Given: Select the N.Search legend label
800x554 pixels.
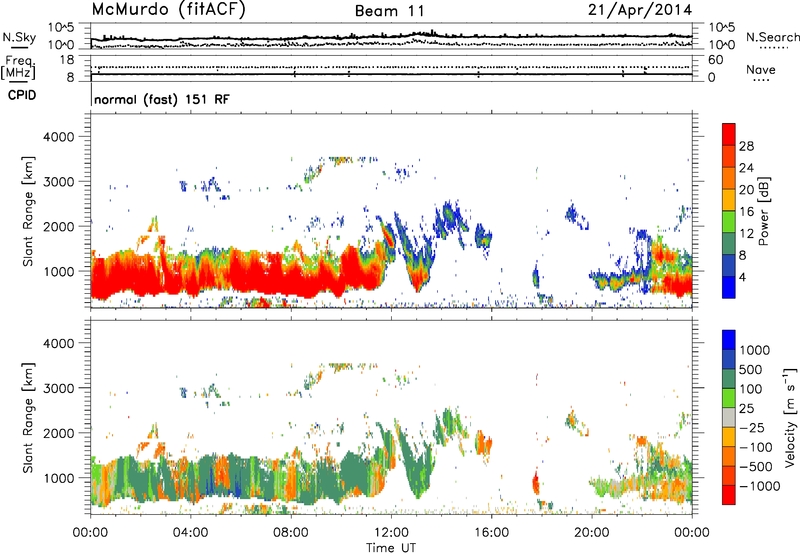Looking at the screenshot, I should pos(772,37).
